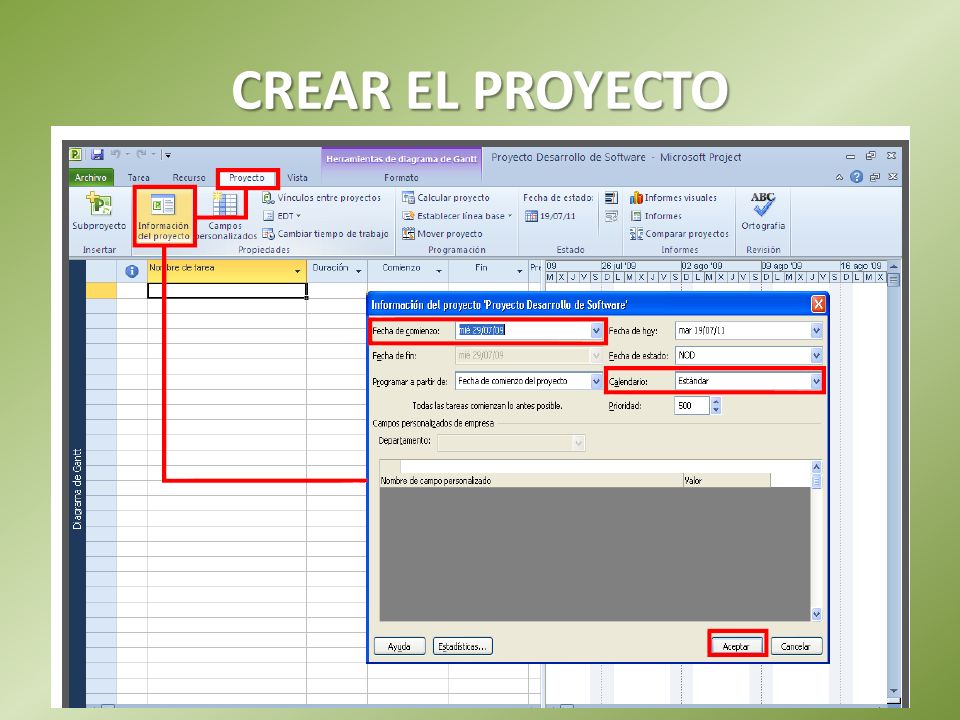This screenshot has height=720, width=960.
Task: Open Campos personalizados
Action: coord(225,216)
